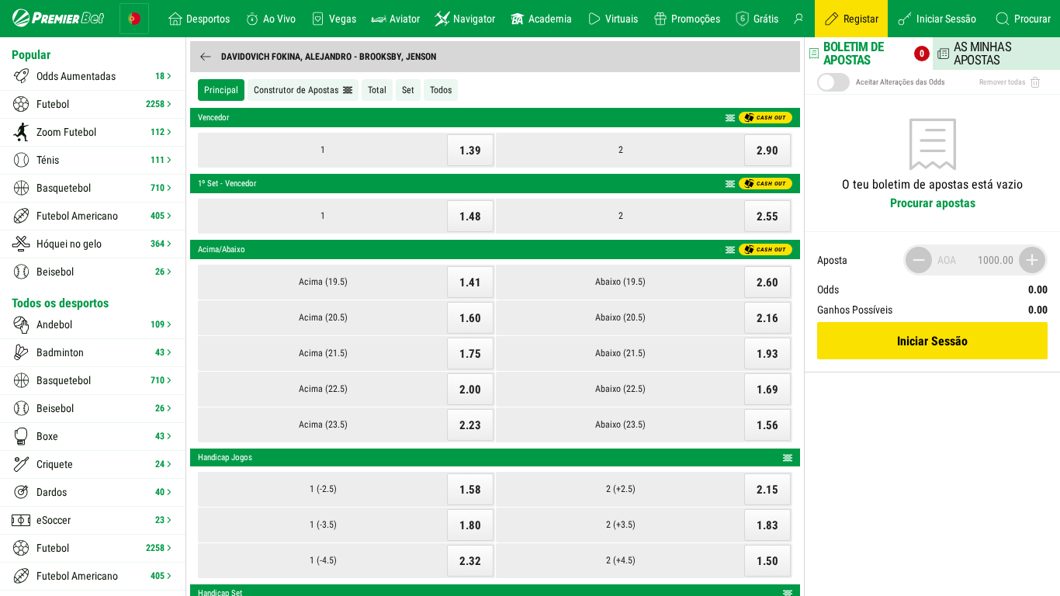The width and height of the screenshot is (1060, 596).
Task: Open the Promoções page
Action: pyautogui.click(x=687, y=19)
